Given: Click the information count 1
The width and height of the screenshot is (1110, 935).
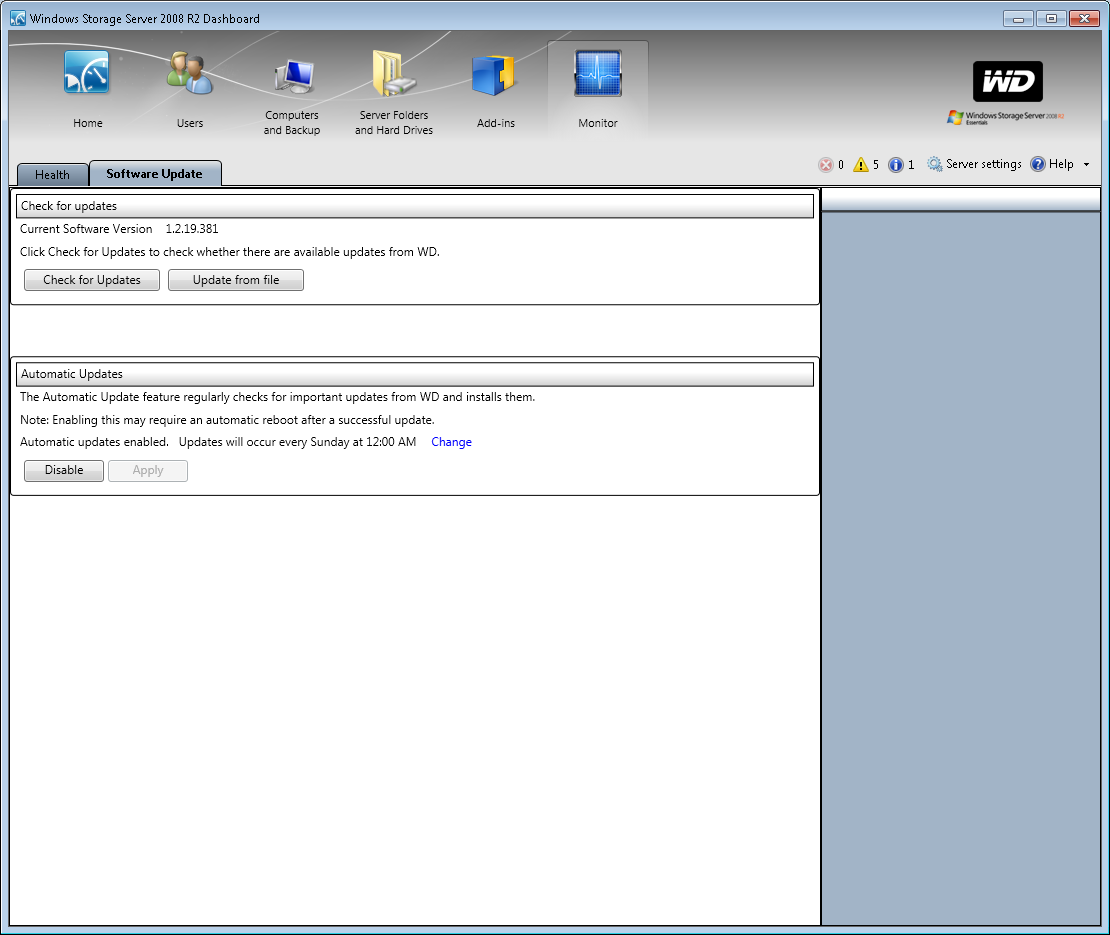Looking at the screenshot, I should 911,165.
